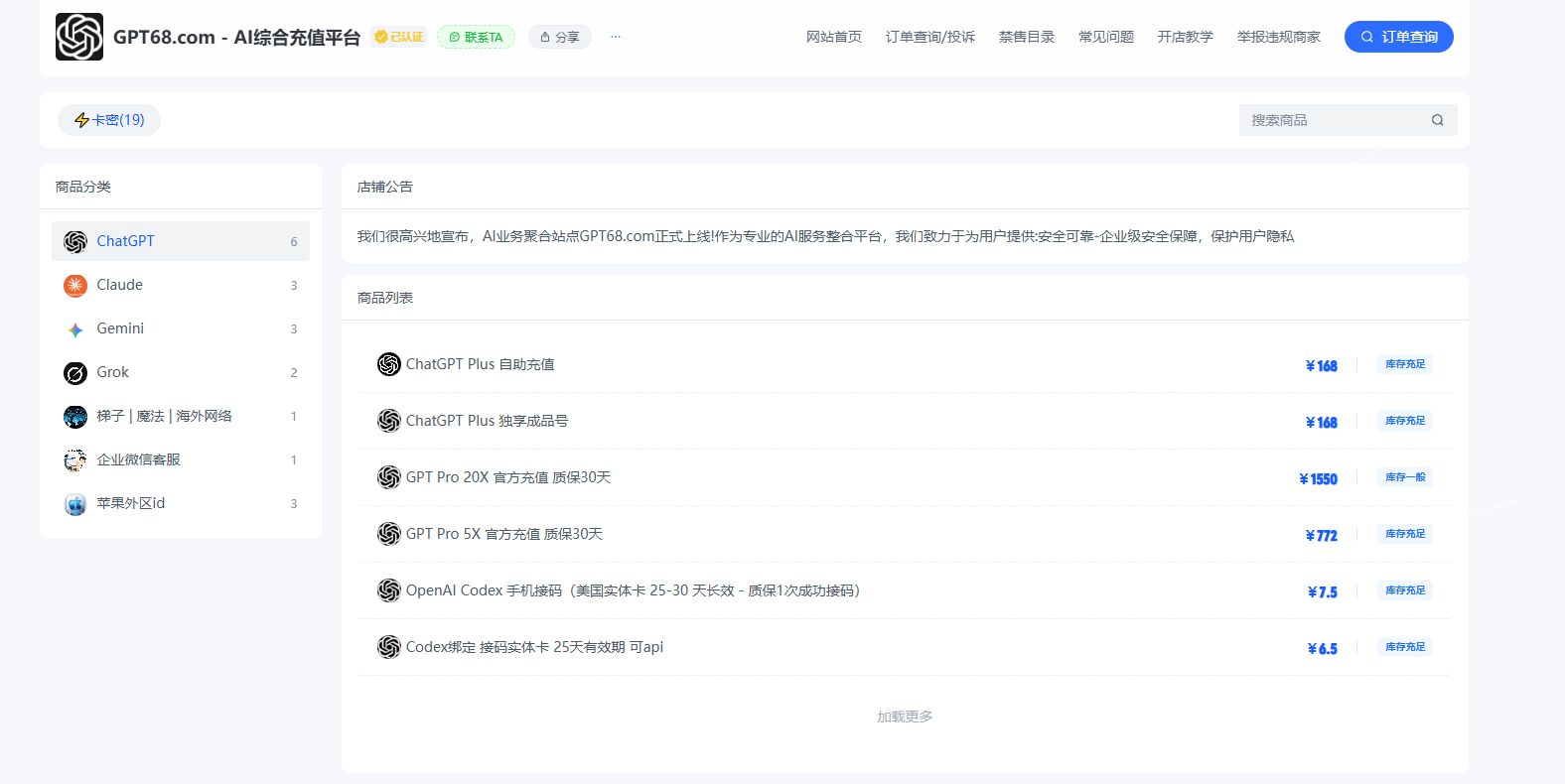Open 常见问题 in the navigation

coord(1106,37)
